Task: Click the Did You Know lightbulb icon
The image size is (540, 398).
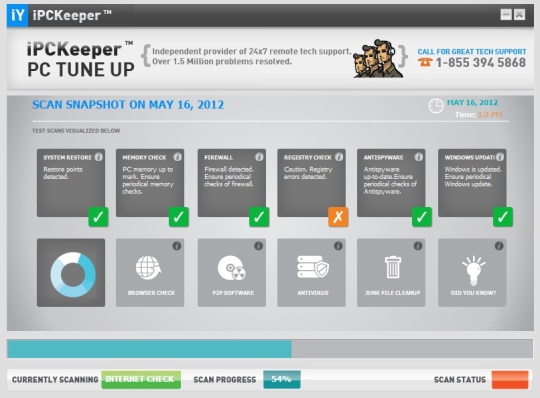Action: click(x=474, y=270)
